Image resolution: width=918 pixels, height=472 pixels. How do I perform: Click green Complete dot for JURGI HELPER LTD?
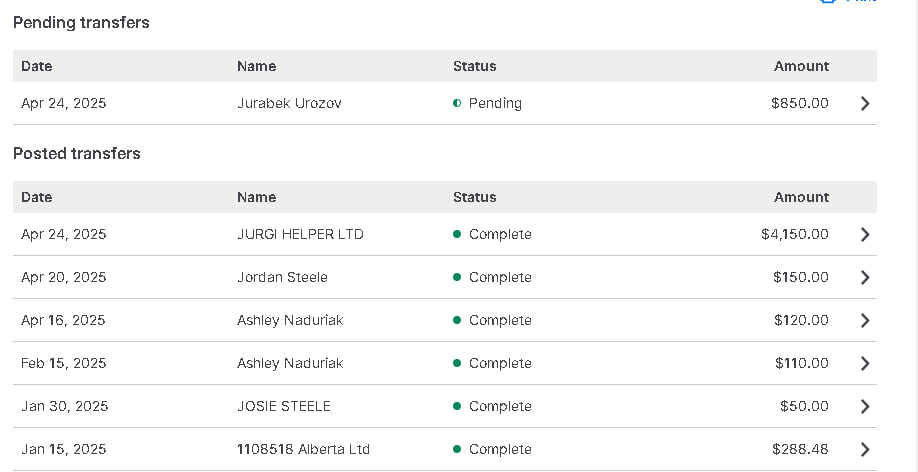457,234
